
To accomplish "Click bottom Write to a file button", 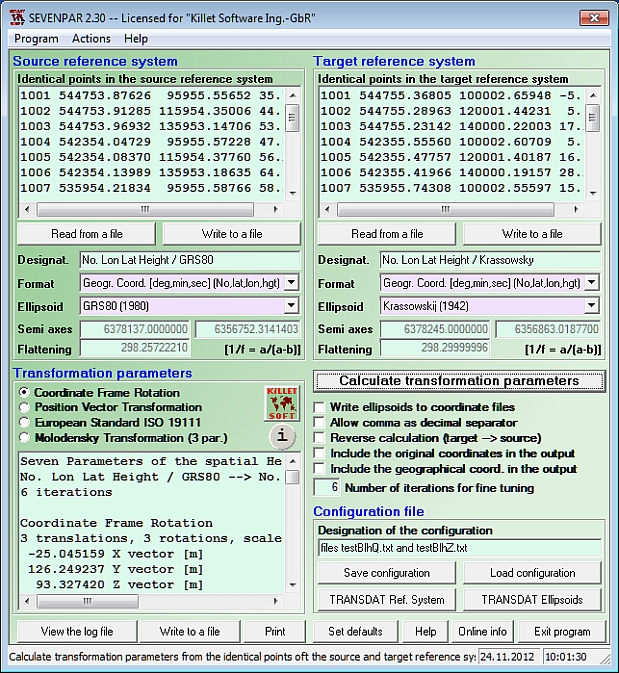I will click(x=190, y=631).
